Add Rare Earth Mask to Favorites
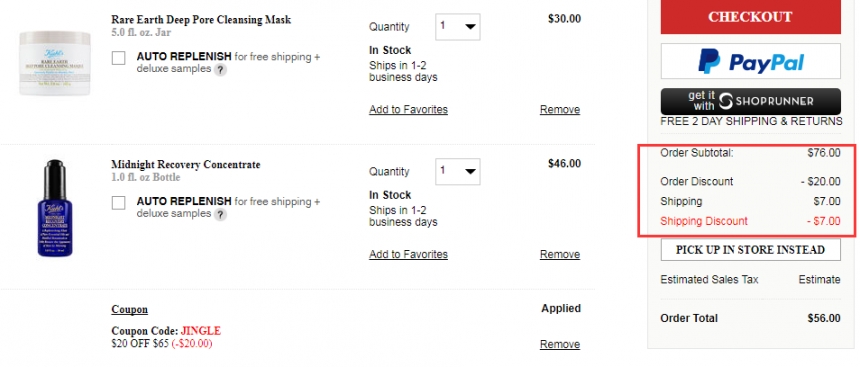Image resolution: width=860 pixels, height=367 pixels. click(x=408, y=110)
